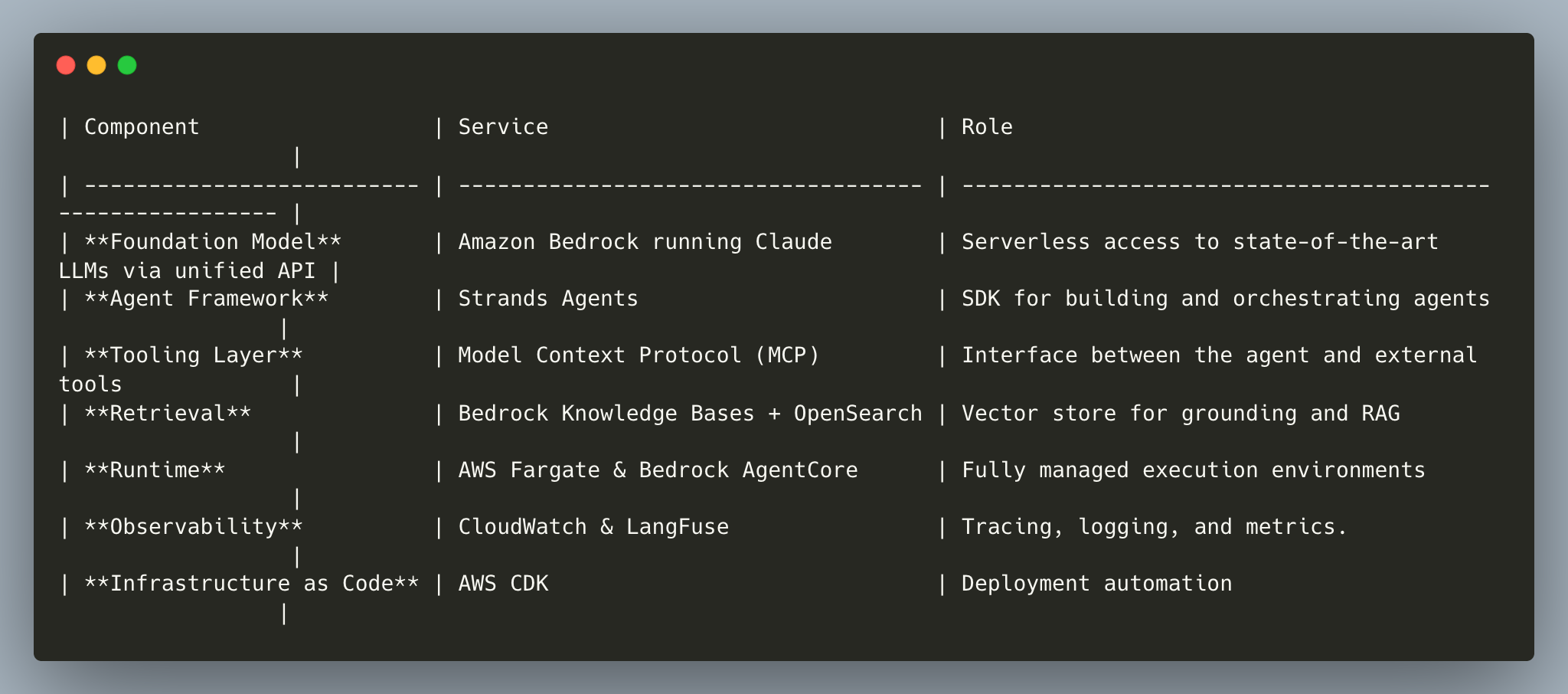This screenshot has height=694, width=1568.
Task: Click the "Component" column header text
Action: [x=142, y=127]
